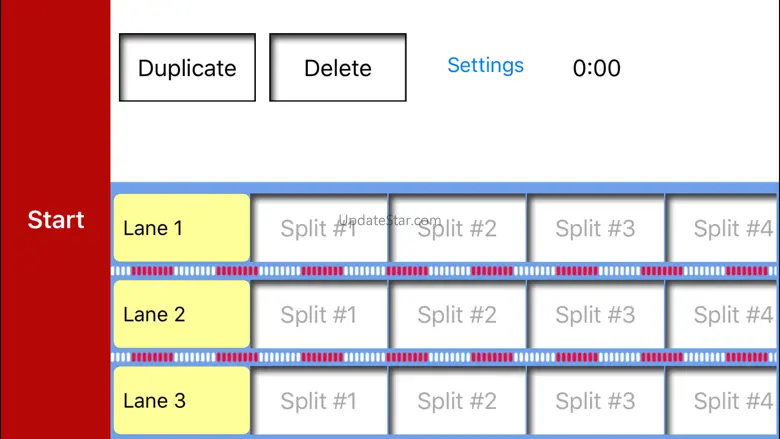Click Split #4 field in Lane 2
The height and width of the screenshot is (439, 780).
(724, 314)
